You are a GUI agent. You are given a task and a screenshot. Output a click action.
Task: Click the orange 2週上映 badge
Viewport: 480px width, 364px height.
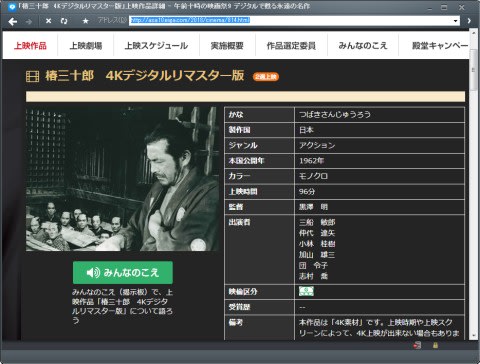pyautogui.click(x=266, y=77)
